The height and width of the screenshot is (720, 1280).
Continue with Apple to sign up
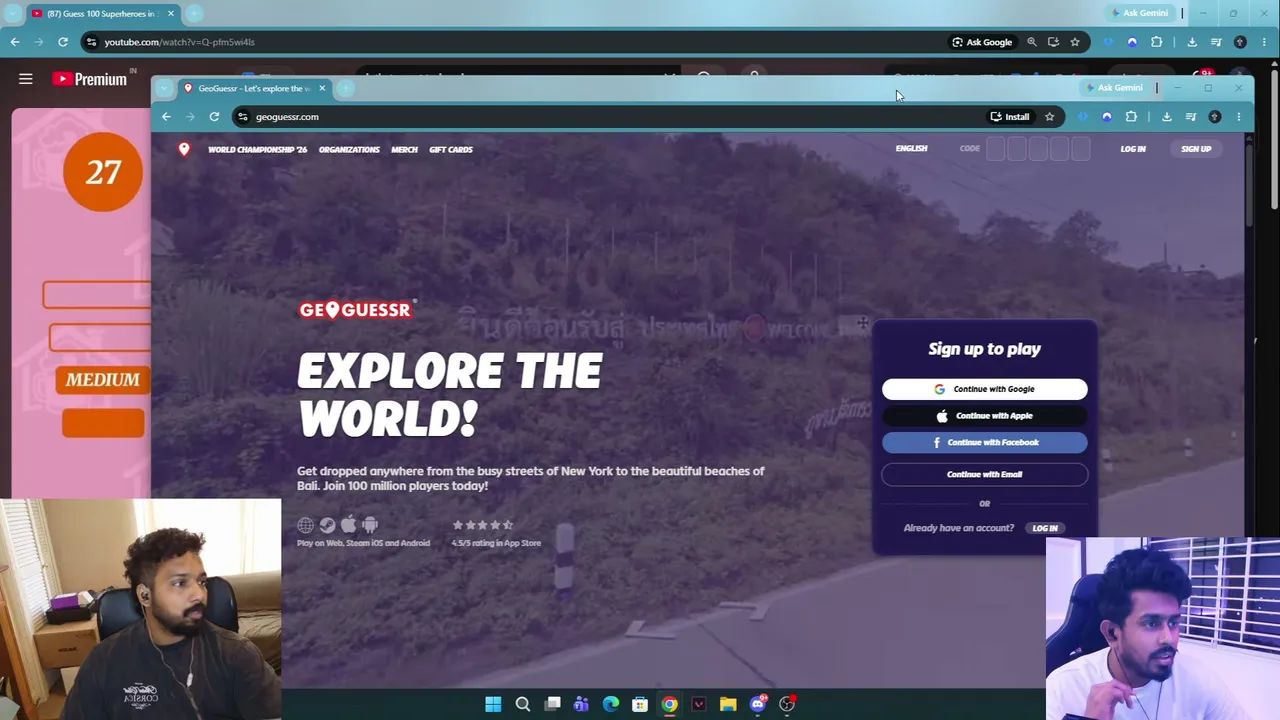[x=985, y=416]
